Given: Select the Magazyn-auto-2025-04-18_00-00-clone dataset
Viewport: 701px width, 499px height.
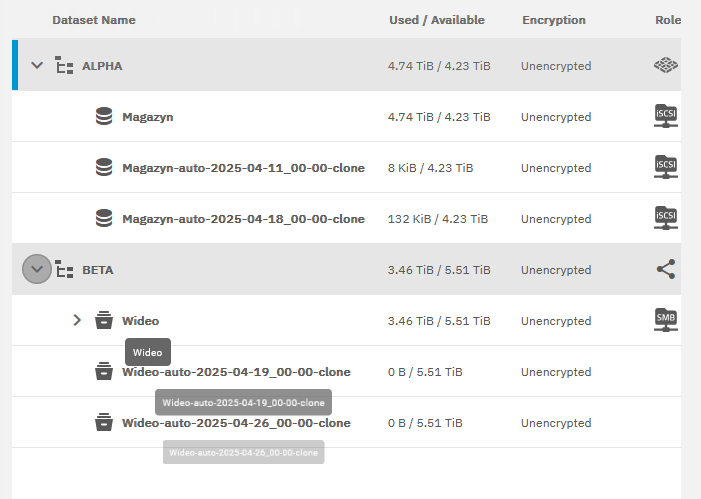Looking at the screenshot, I should 243,219.
